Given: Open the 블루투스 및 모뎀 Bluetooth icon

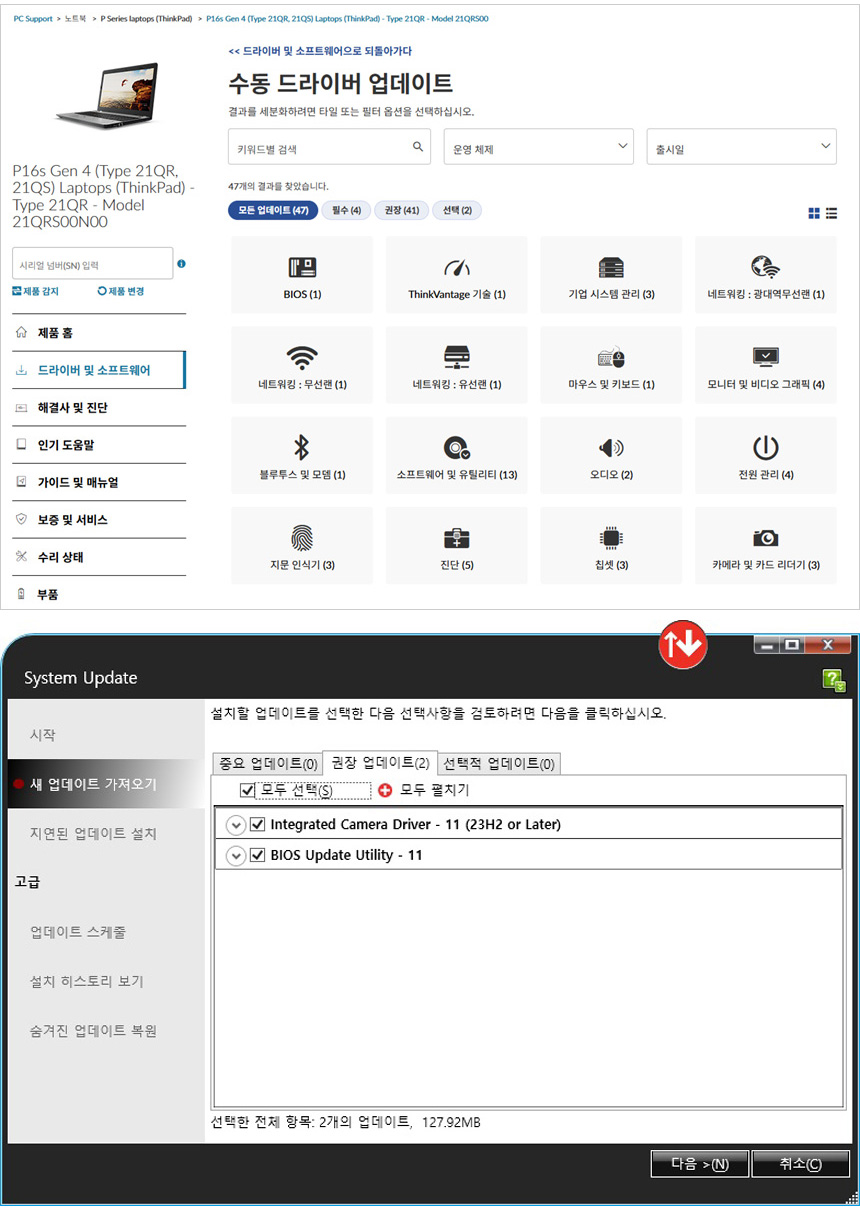Looking at the screenshot, I should pyautogui.click(x=301, y=447).
